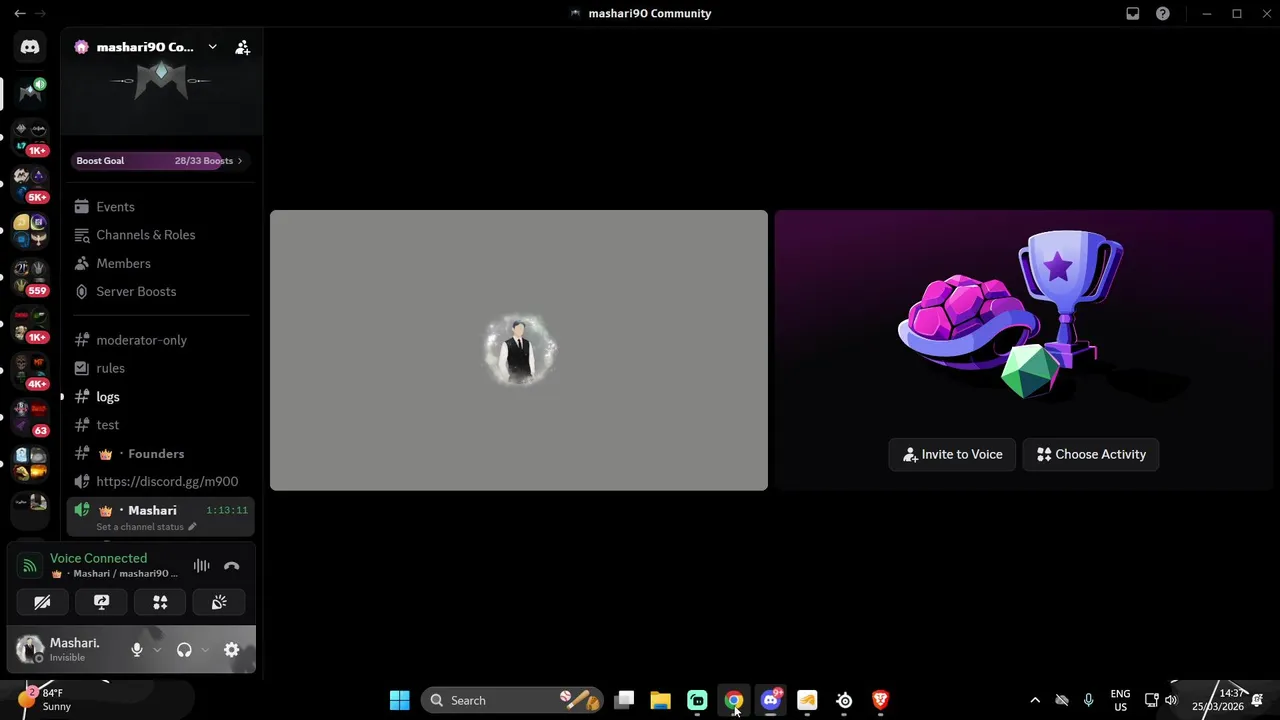This screenshot has height=720, width=1280.
Task: Open the clock and date flyout
Action: pos(1217,700)
